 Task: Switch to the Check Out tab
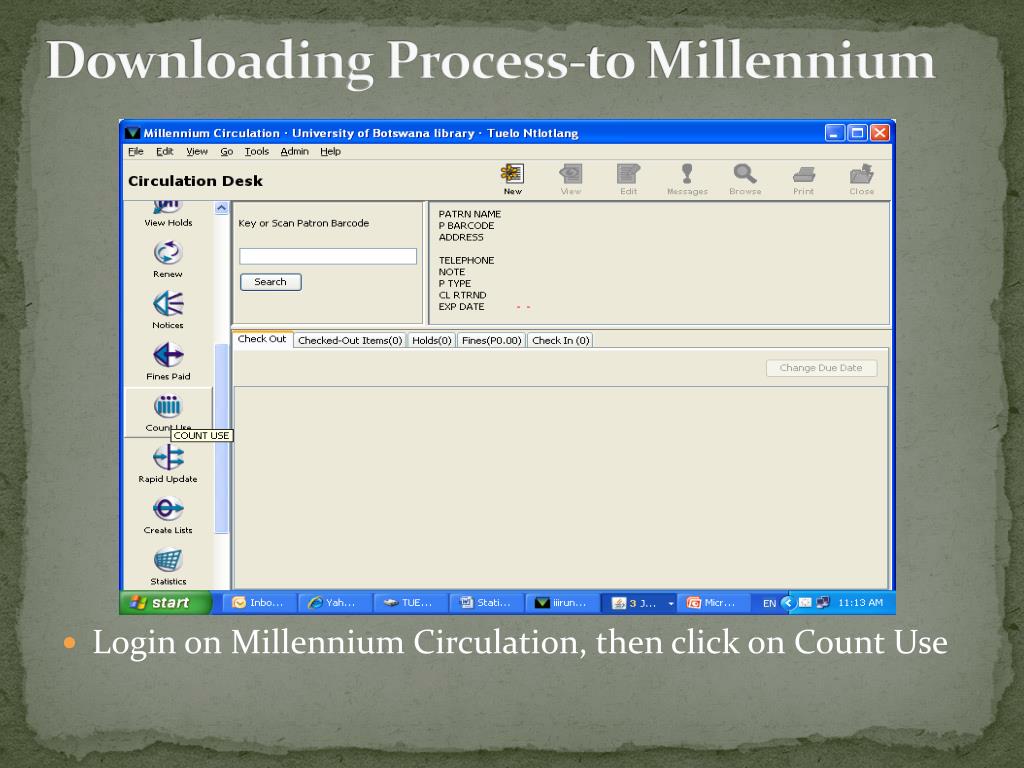[x=262, y=339]
